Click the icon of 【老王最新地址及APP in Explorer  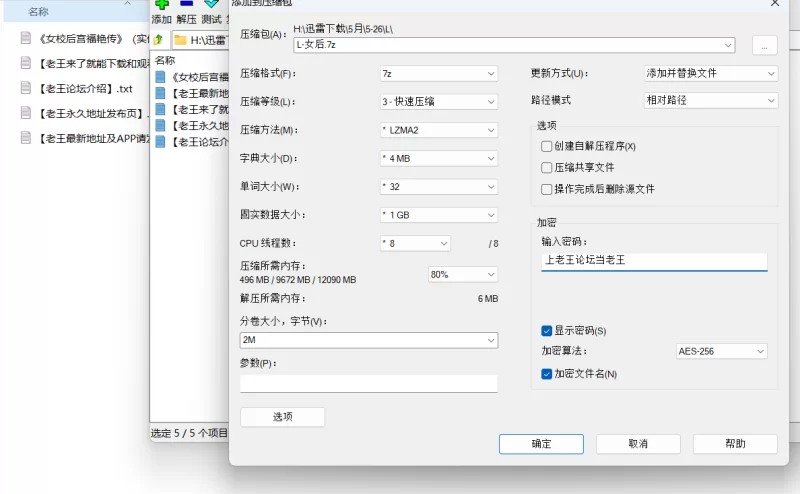(26, 137)
